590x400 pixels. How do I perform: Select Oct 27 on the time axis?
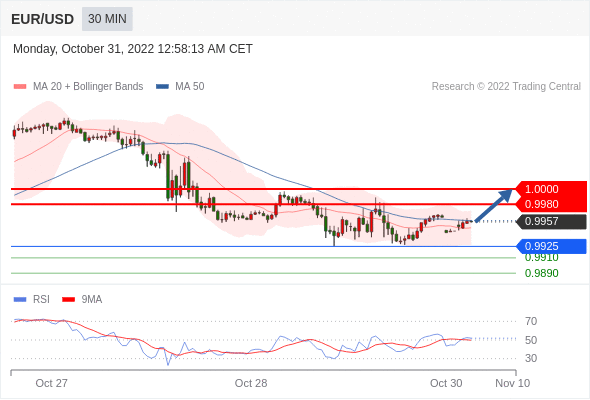click(52, 383)
